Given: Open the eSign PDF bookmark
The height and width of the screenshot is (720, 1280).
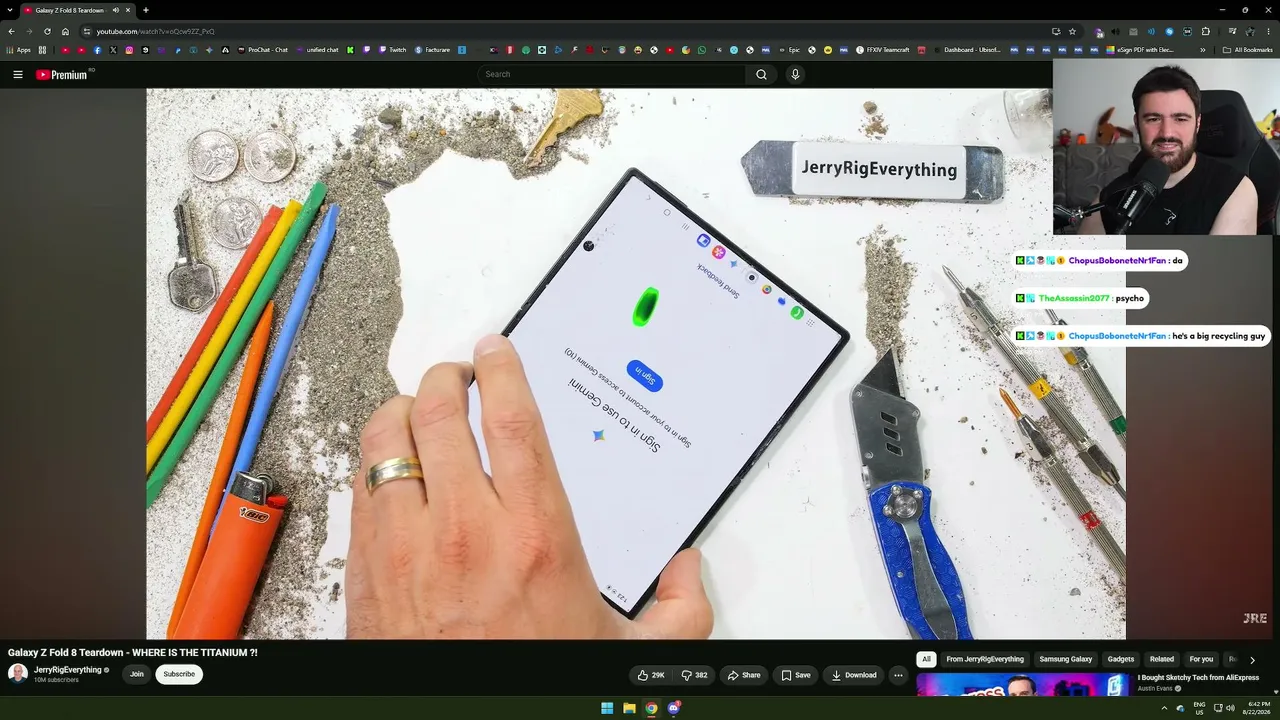Looking at the screenshot, I should (x=1140, y=50).
